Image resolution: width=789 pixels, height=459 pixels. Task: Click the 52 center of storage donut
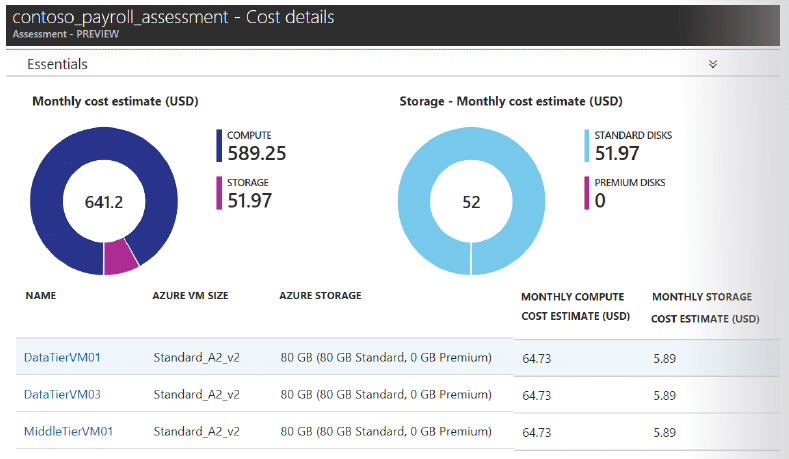point(471,202)
